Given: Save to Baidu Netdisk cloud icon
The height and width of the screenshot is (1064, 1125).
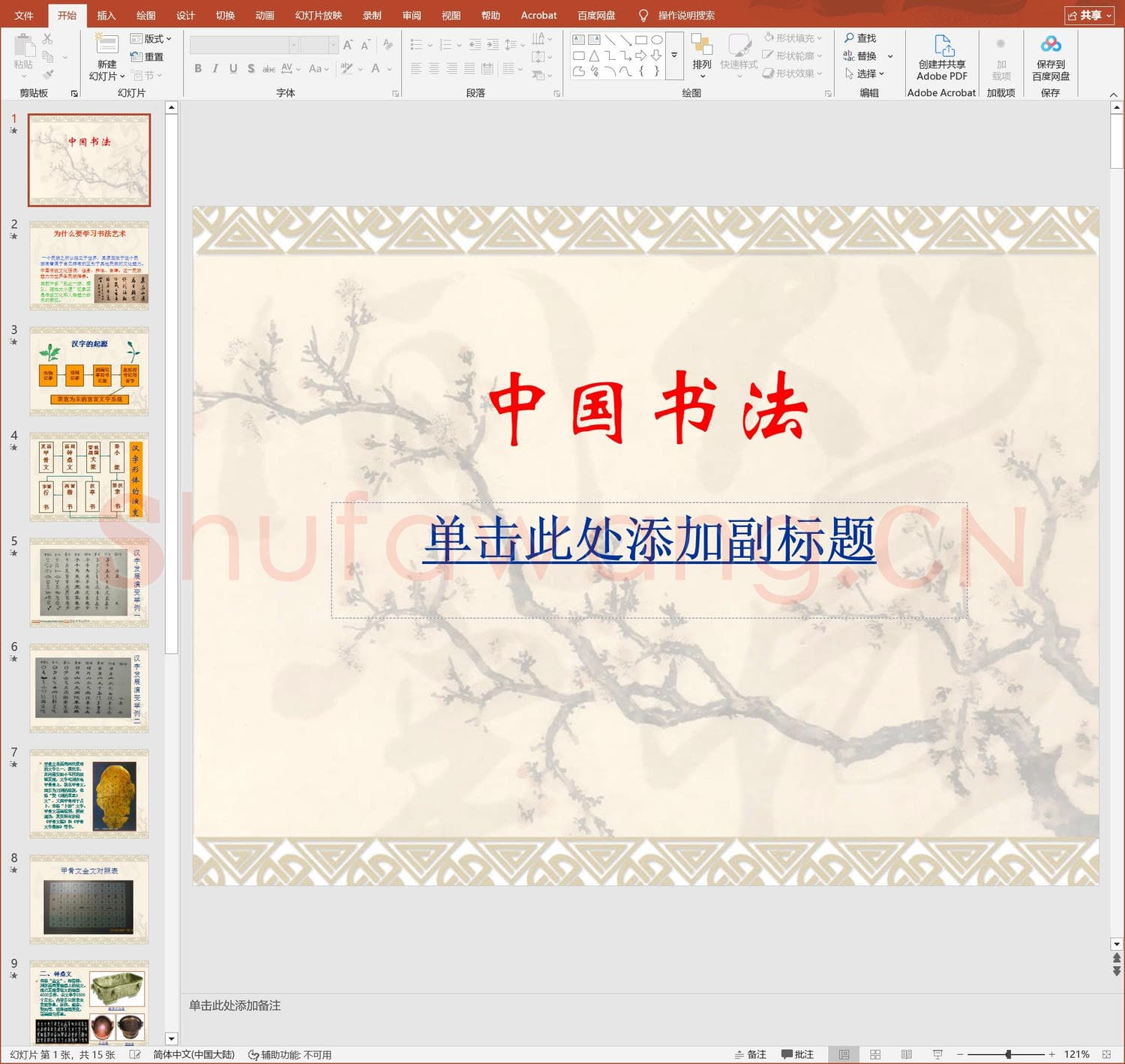Looking at the screenshot, I should point(1051,44).
